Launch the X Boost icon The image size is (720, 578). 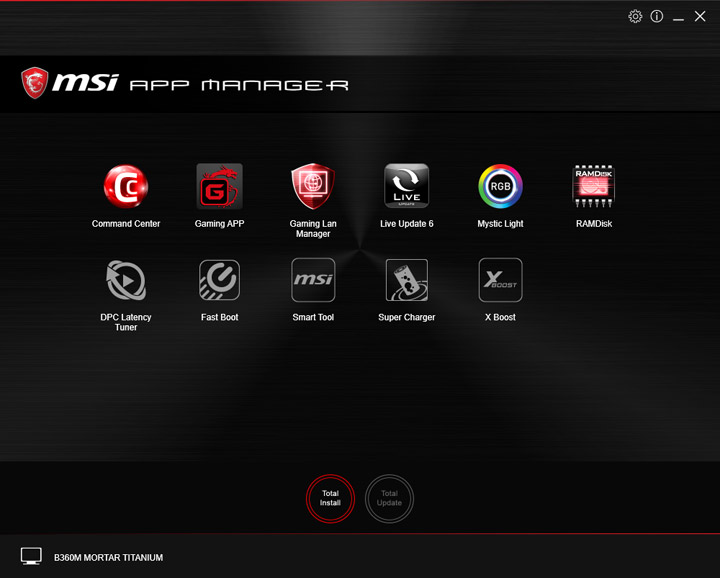[501, 280]
